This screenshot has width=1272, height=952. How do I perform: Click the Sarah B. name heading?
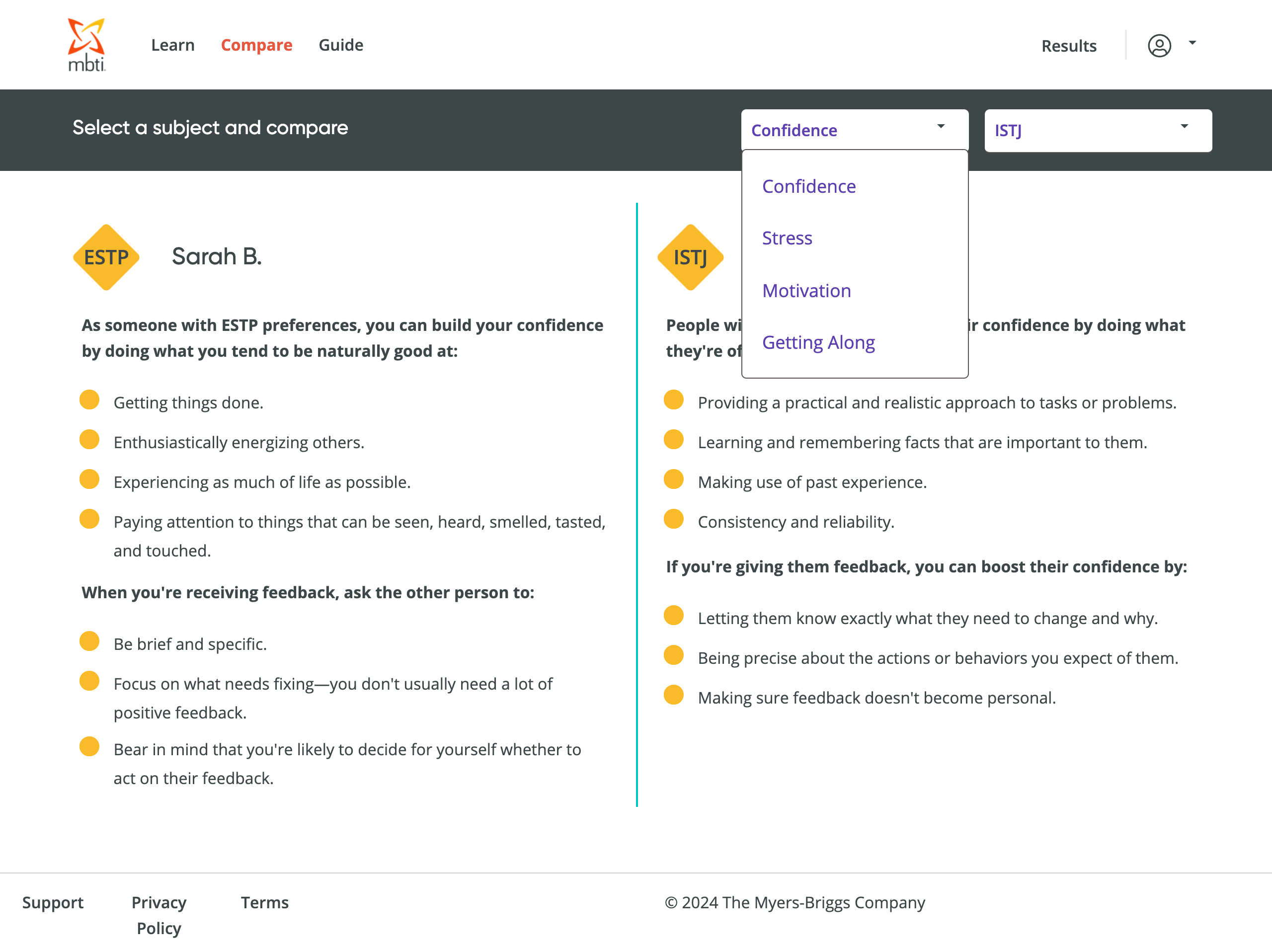coord(217,256)
